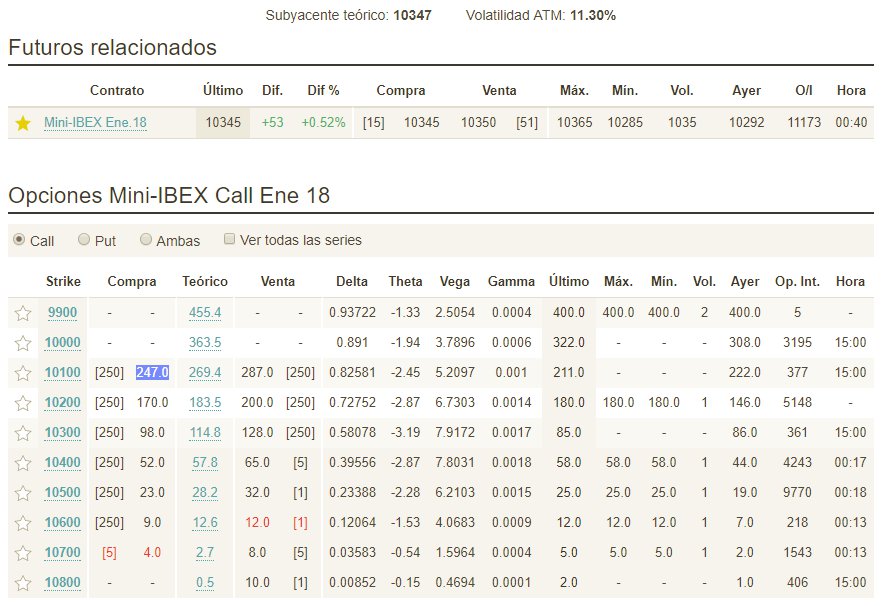
Task: Click theoretical price 12.6
Action: (x=205, y=522)
